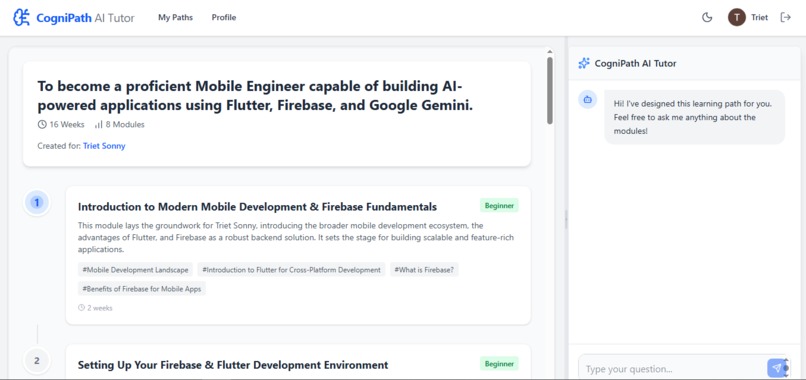The image size is (806, 380).
Task: Click the logout arrow icon
Action: [x=785, y=17]
